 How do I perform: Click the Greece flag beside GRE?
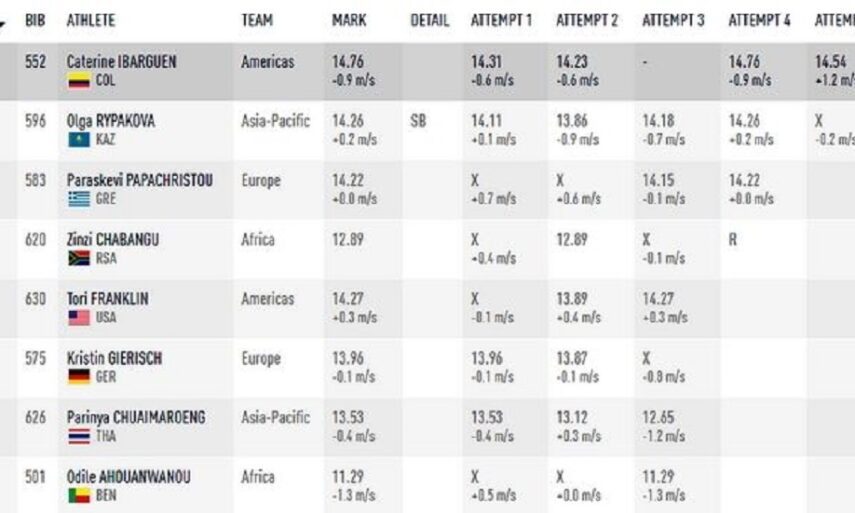(x=79, y=199)
